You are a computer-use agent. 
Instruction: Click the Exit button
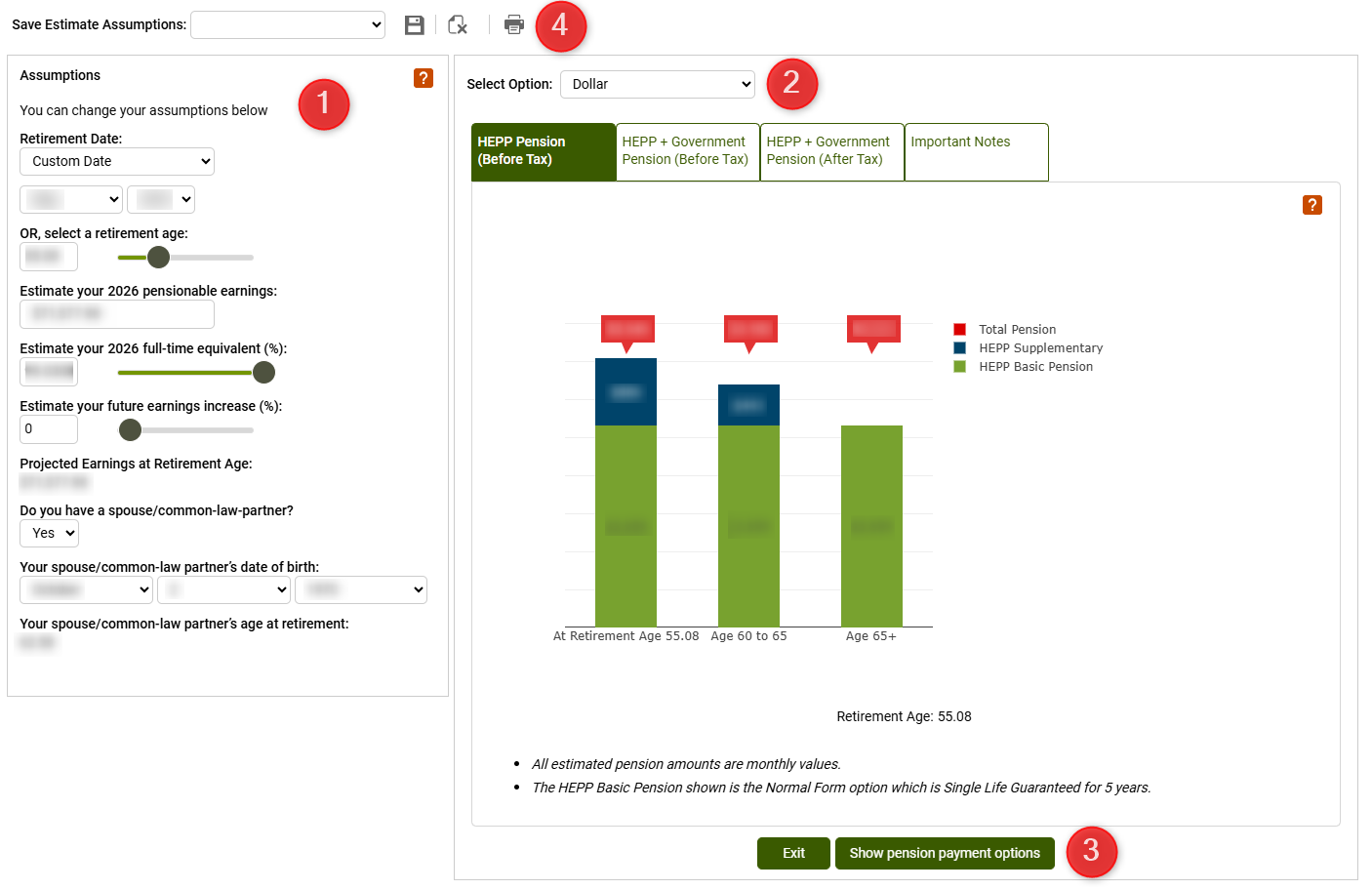point(793,854)
